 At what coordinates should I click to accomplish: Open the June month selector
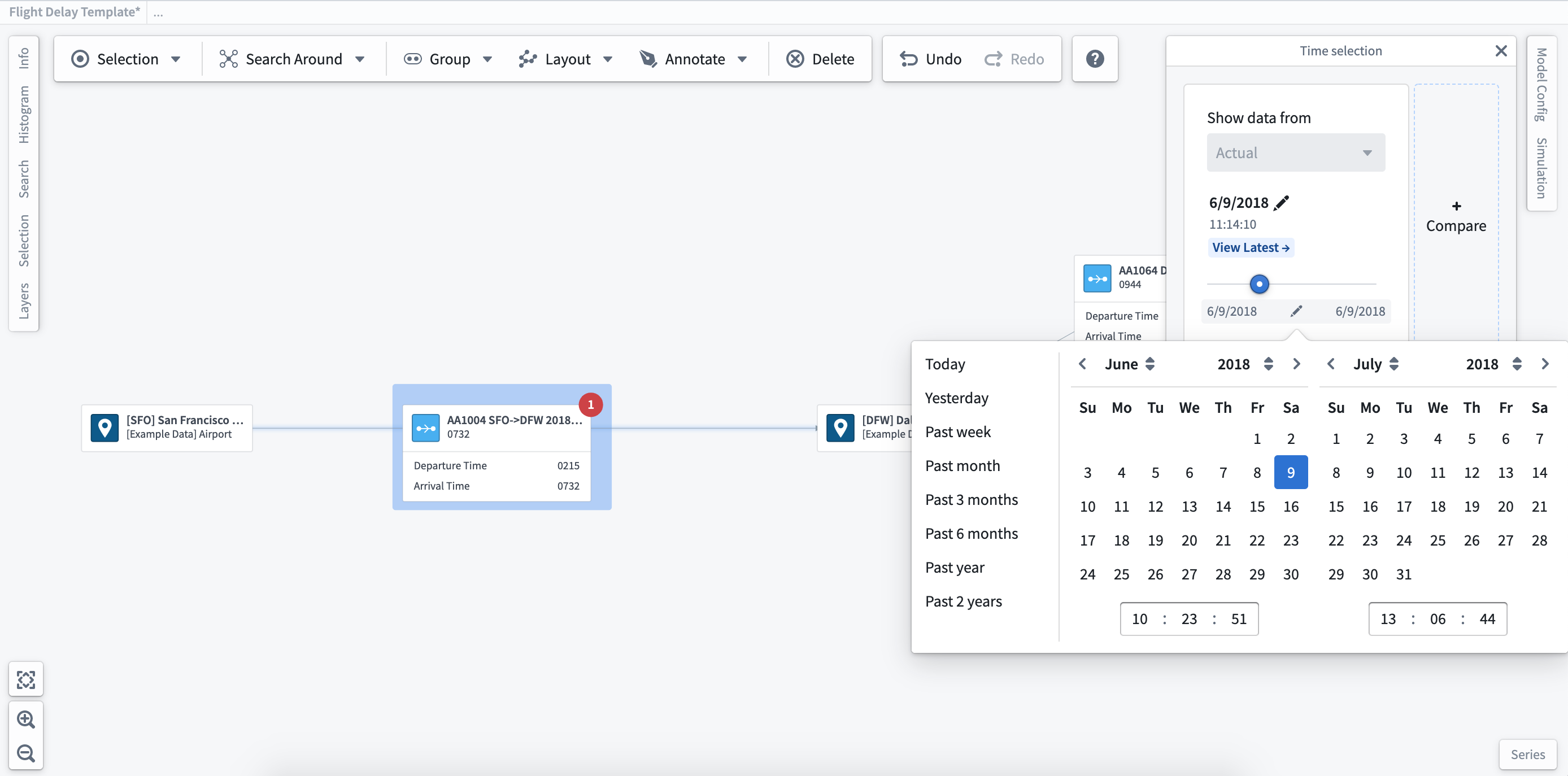click(1130, 364)
